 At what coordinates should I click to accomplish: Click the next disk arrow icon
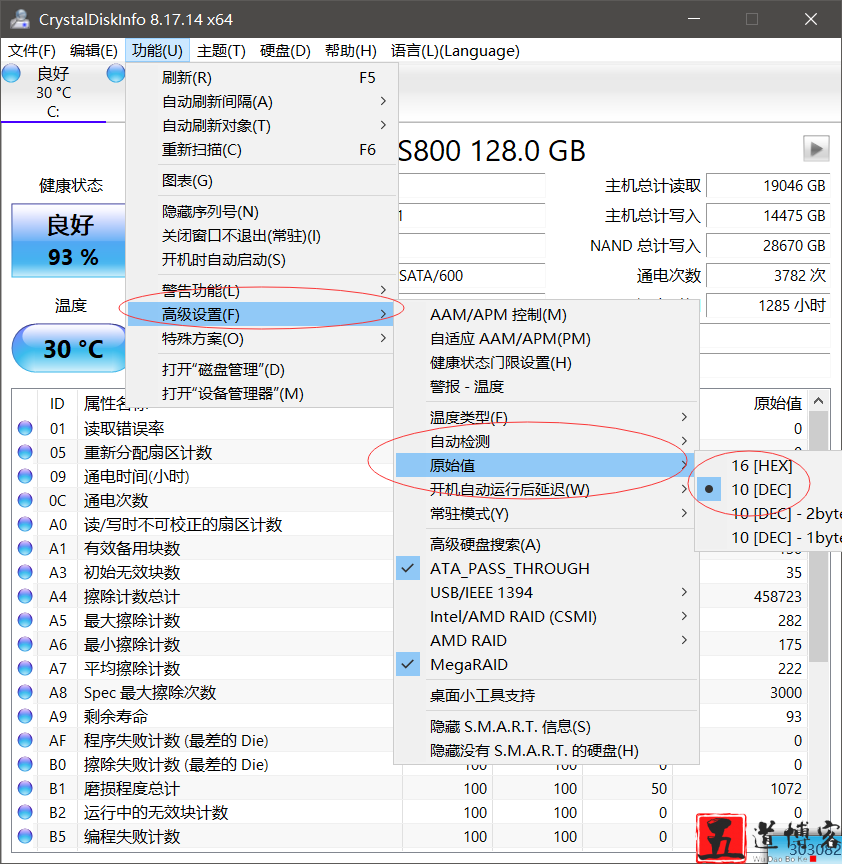click(x=816, y=148)
